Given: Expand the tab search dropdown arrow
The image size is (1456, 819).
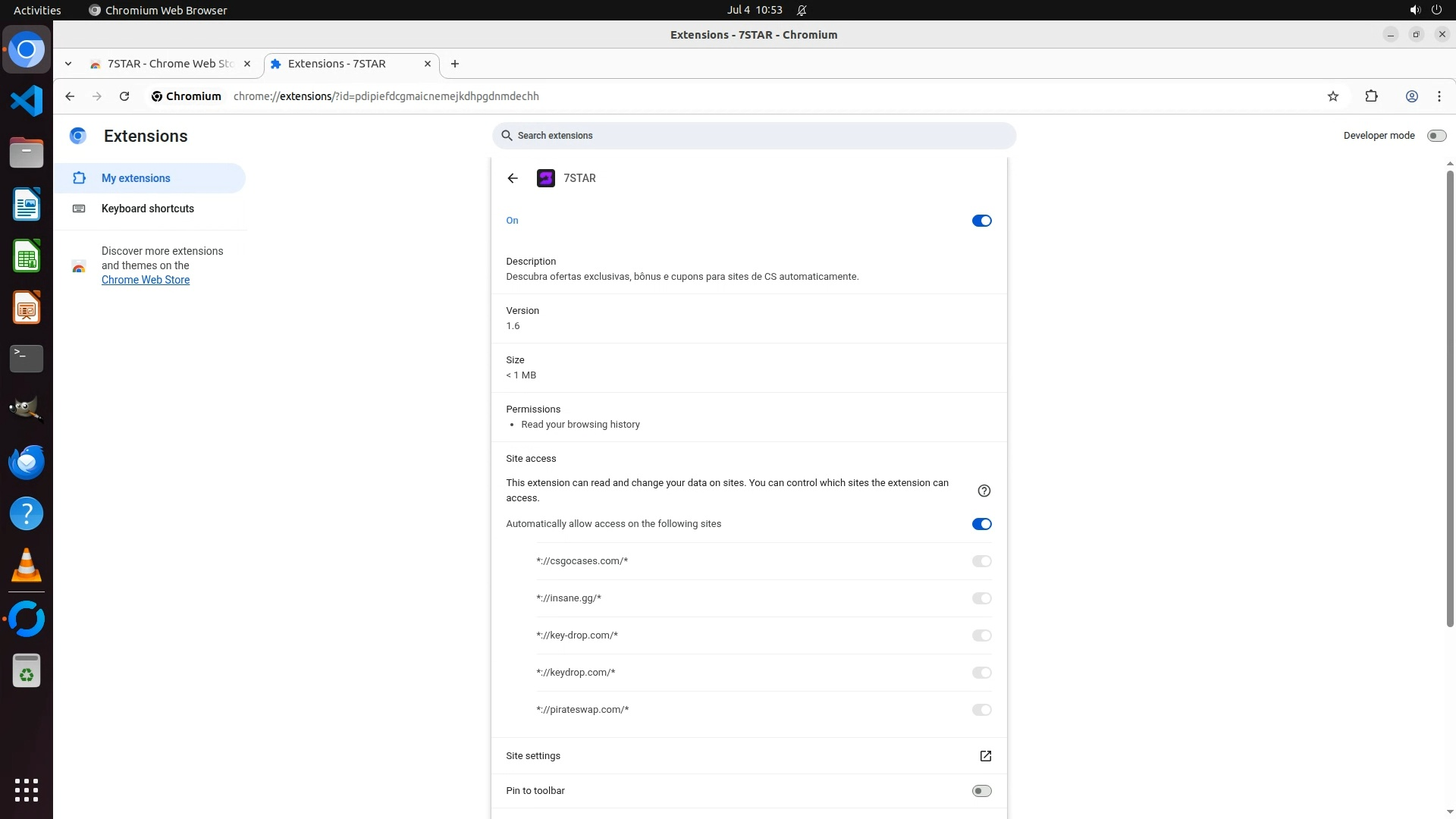Looking at the screenshot, I should (68, 64).
